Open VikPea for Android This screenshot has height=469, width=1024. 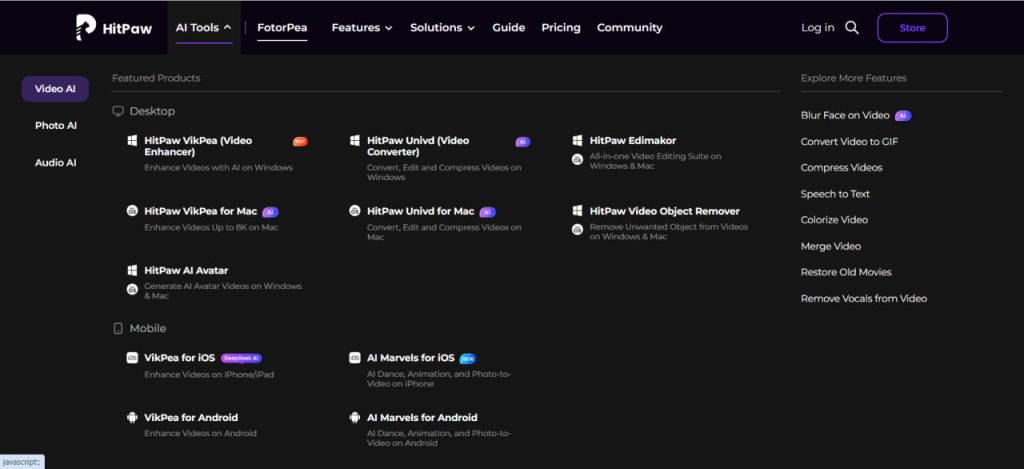click(191, 417)
